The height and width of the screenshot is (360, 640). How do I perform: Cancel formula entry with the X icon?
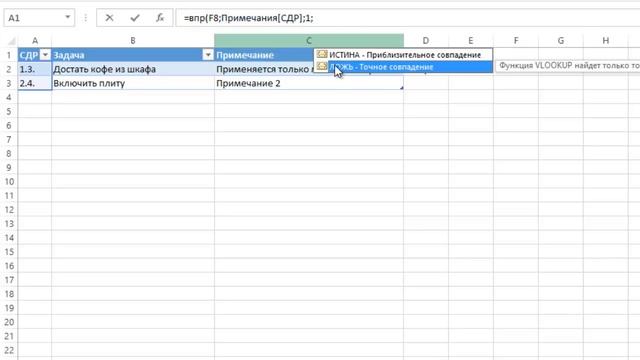[109, 18]
